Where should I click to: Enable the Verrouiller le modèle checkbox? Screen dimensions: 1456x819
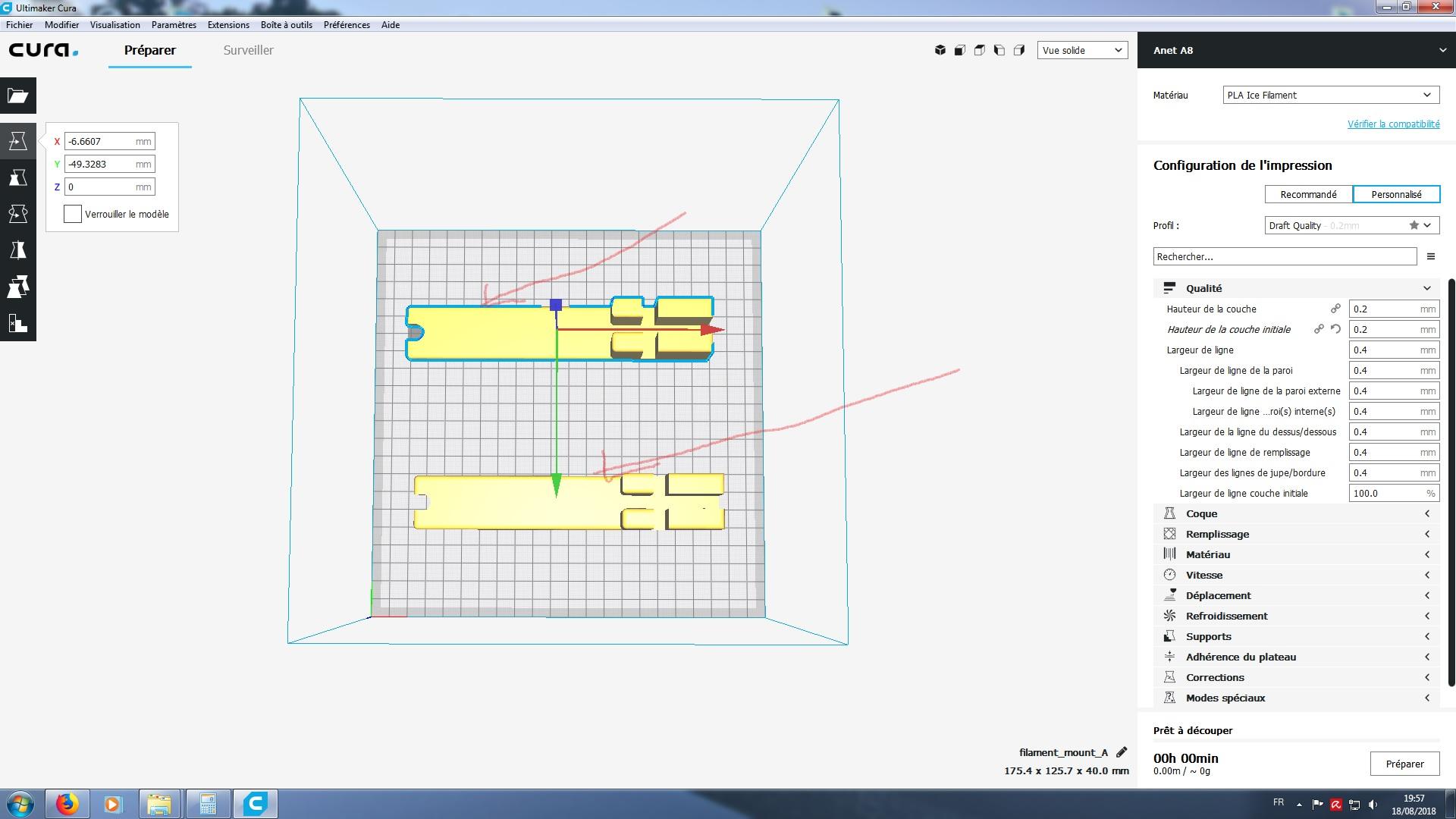73,214
